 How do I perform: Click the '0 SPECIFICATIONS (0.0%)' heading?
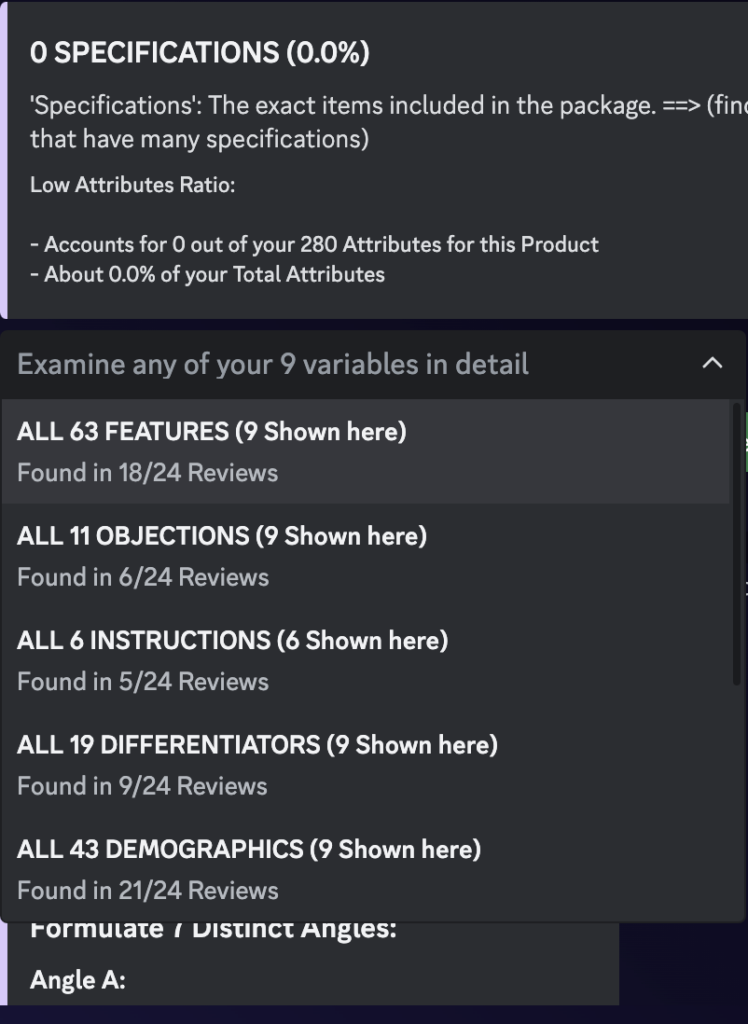(200, 52)
